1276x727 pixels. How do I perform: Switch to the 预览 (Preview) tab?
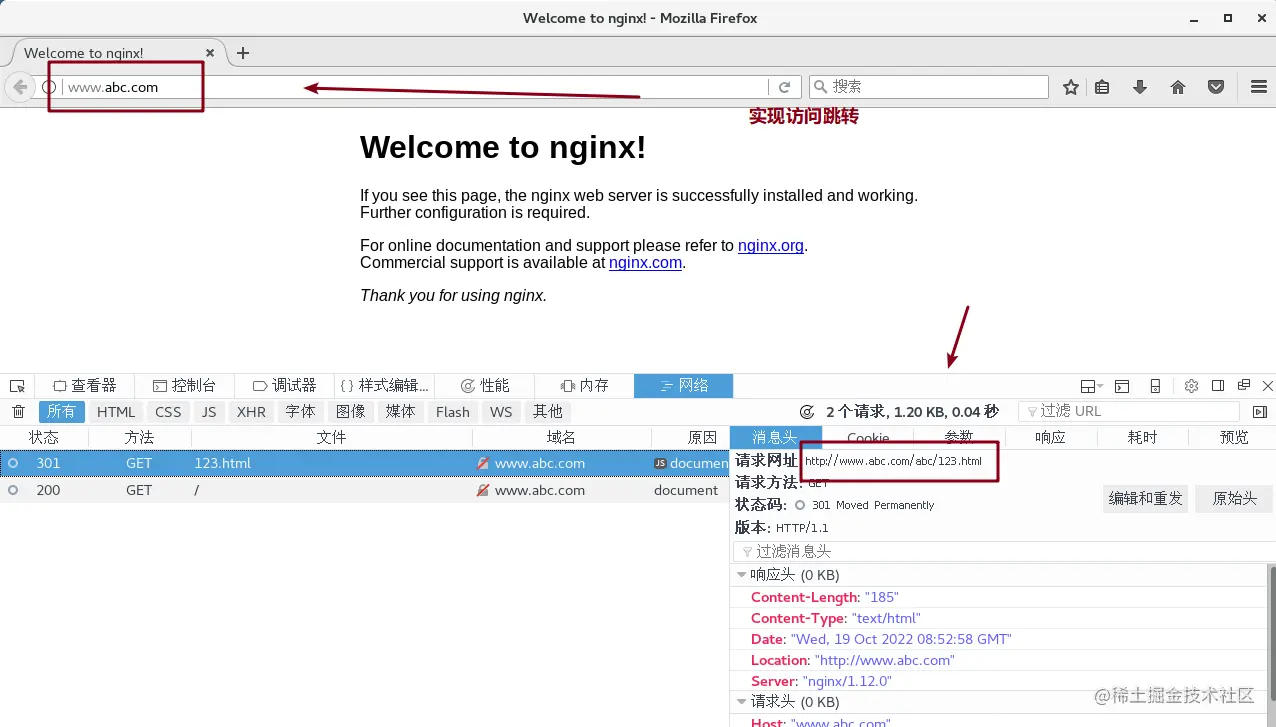pyautogui.click(x=1234, y=437)
